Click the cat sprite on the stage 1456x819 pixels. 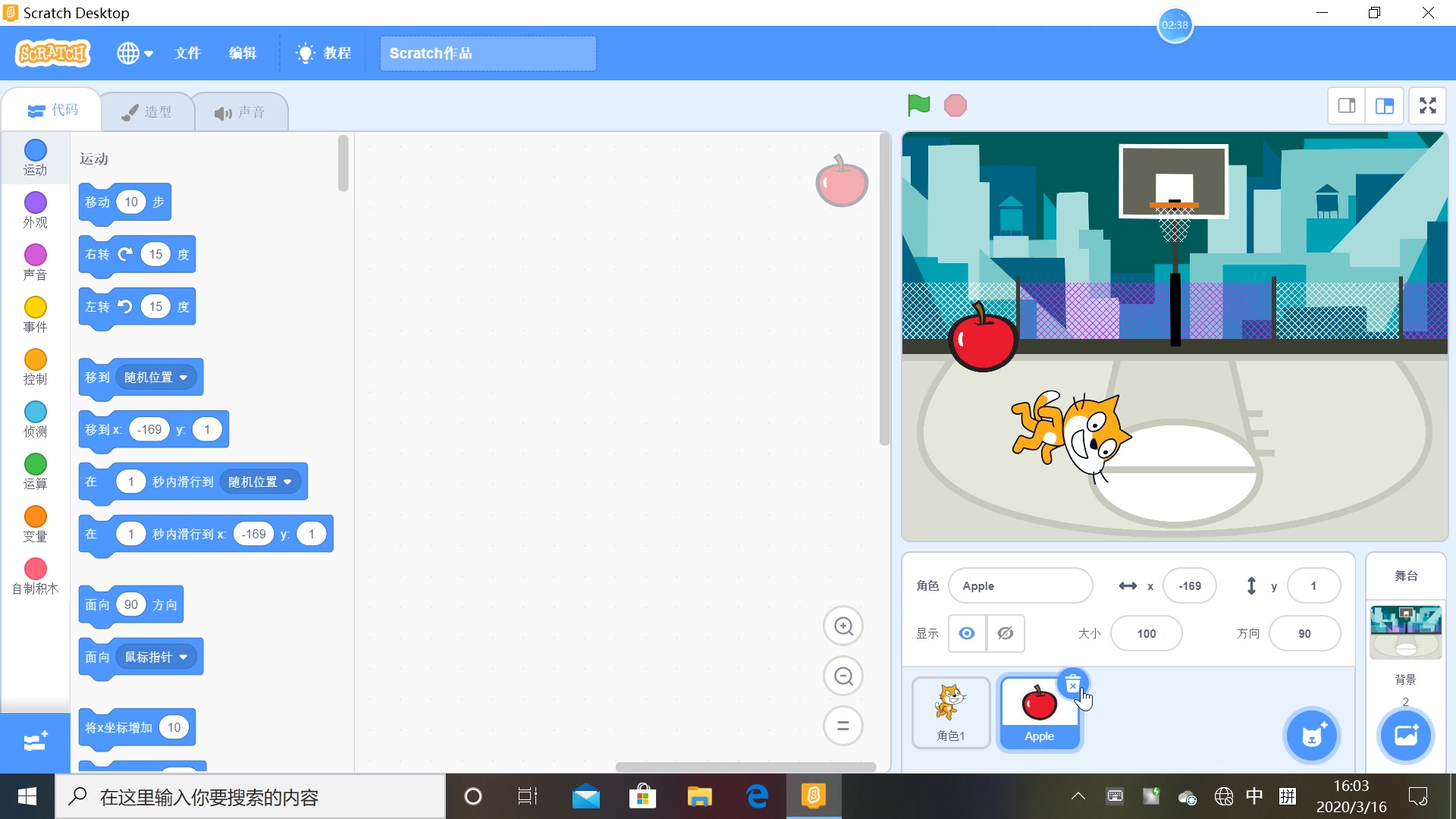point(1071,437)
